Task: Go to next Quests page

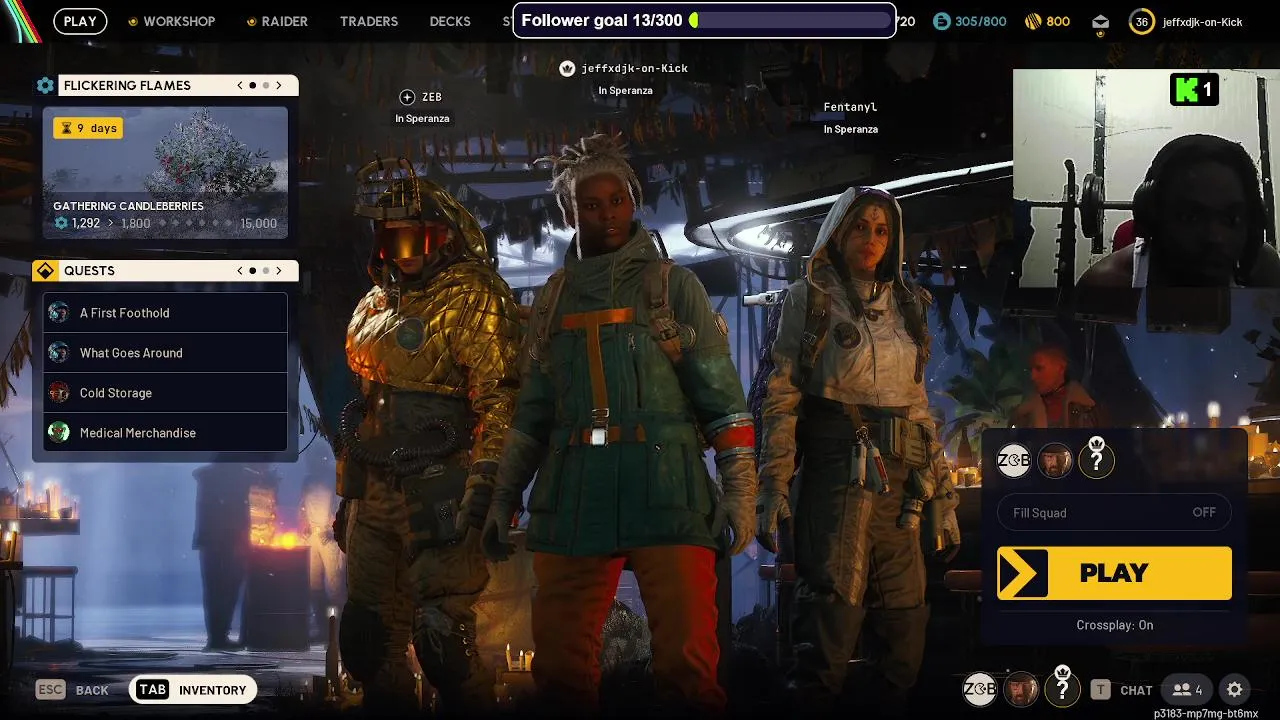Action: click(x=279, y=271)
